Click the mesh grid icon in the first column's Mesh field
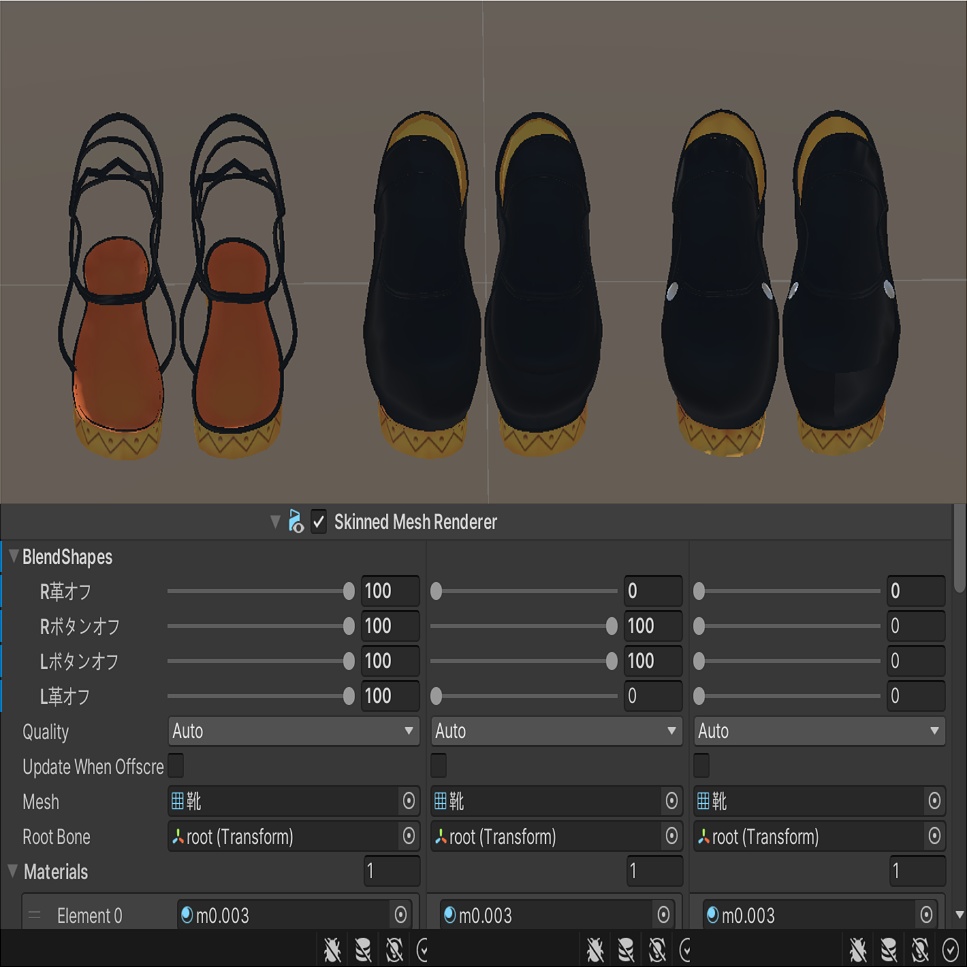This screenshot has width=967, height=967. click(178, 801)
